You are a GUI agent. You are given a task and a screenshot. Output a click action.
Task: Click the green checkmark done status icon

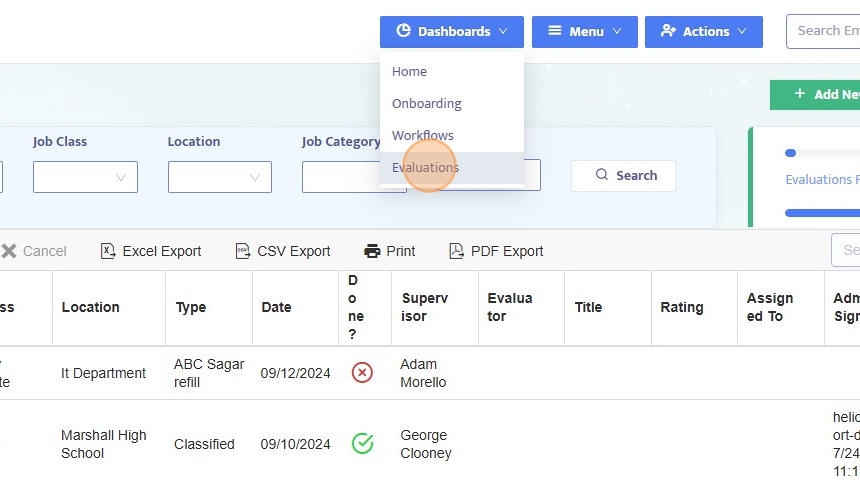pos(362,444)
